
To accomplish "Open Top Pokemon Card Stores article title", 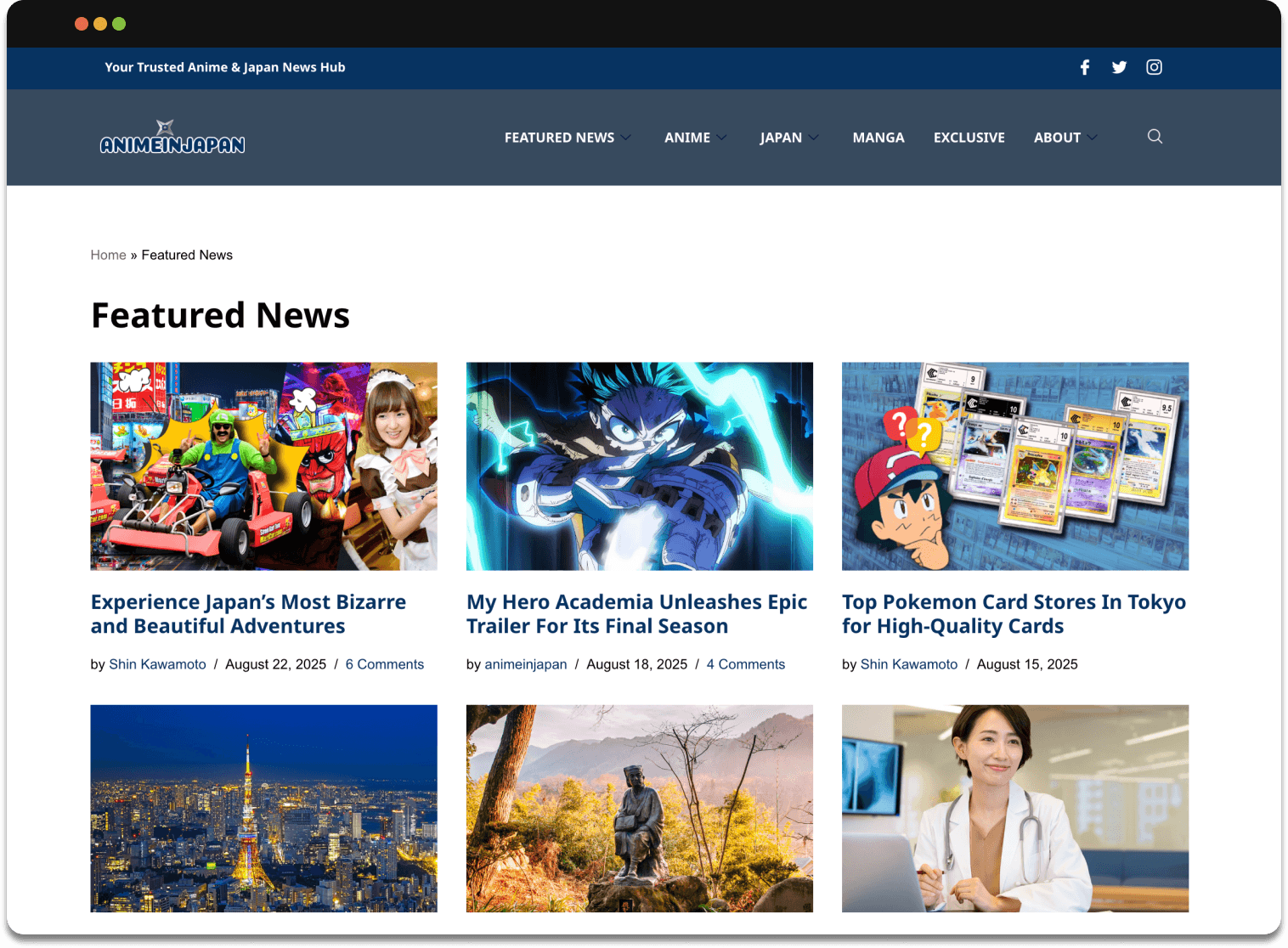I will (x=1014, y=614).
